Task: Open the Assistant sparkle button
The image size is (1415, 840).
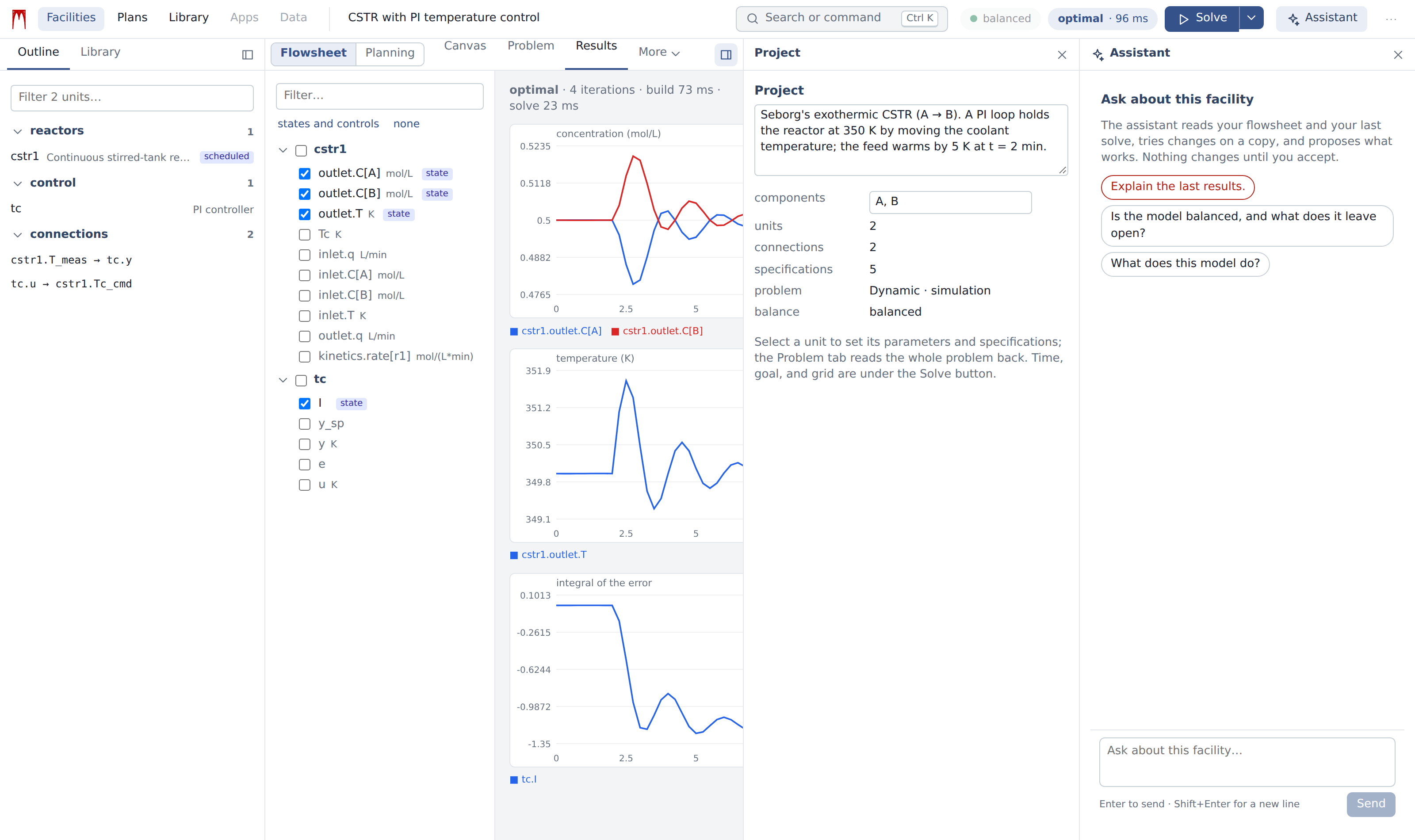Action: [x=1322, y=19]
